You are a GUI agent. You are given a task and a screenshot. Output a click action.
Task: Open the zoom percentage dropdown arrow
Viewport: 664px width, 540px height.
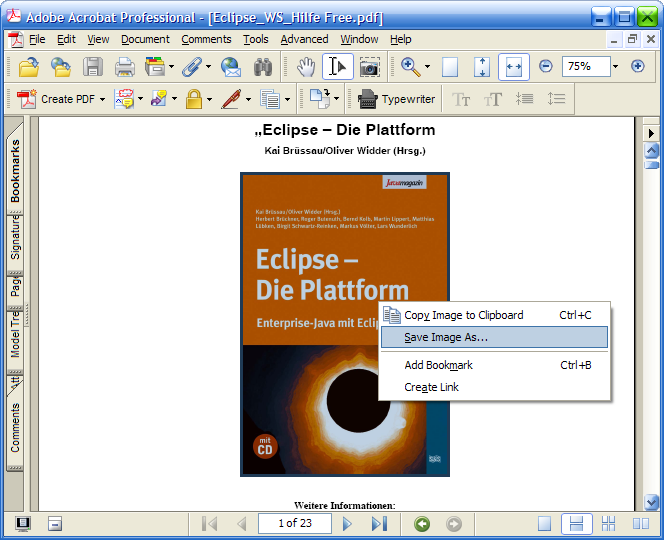pyautogui.click(x=615, y=66)
